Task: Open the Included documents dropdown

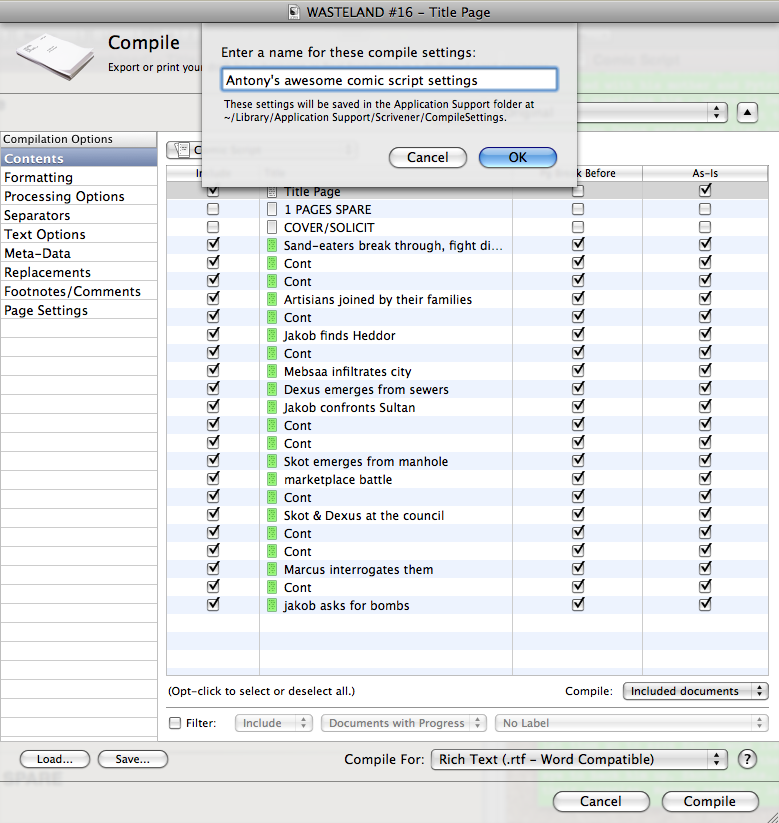Action: tap(695, 691)
